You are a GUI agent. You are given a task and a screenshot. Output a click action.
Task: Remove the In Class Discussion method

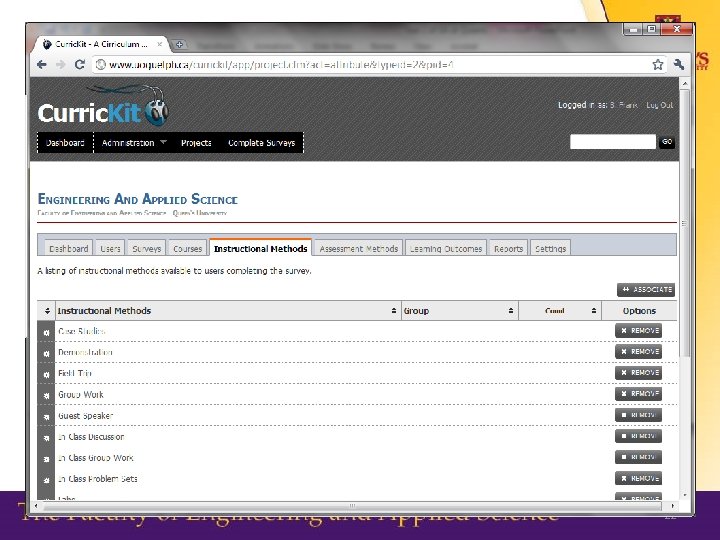[638, 436]
